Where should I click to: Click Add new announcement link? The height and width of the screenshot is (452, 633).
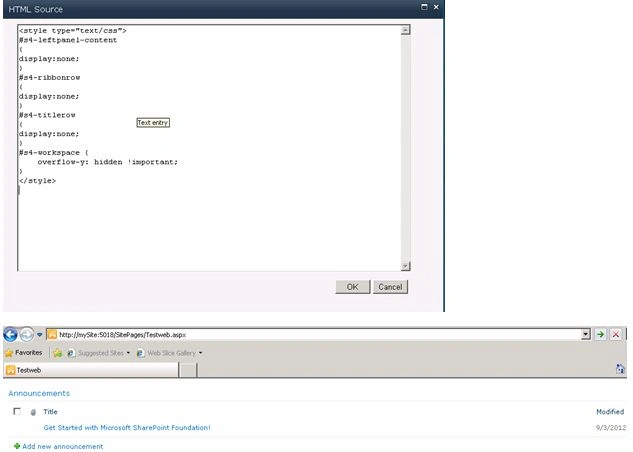(63, 446)
